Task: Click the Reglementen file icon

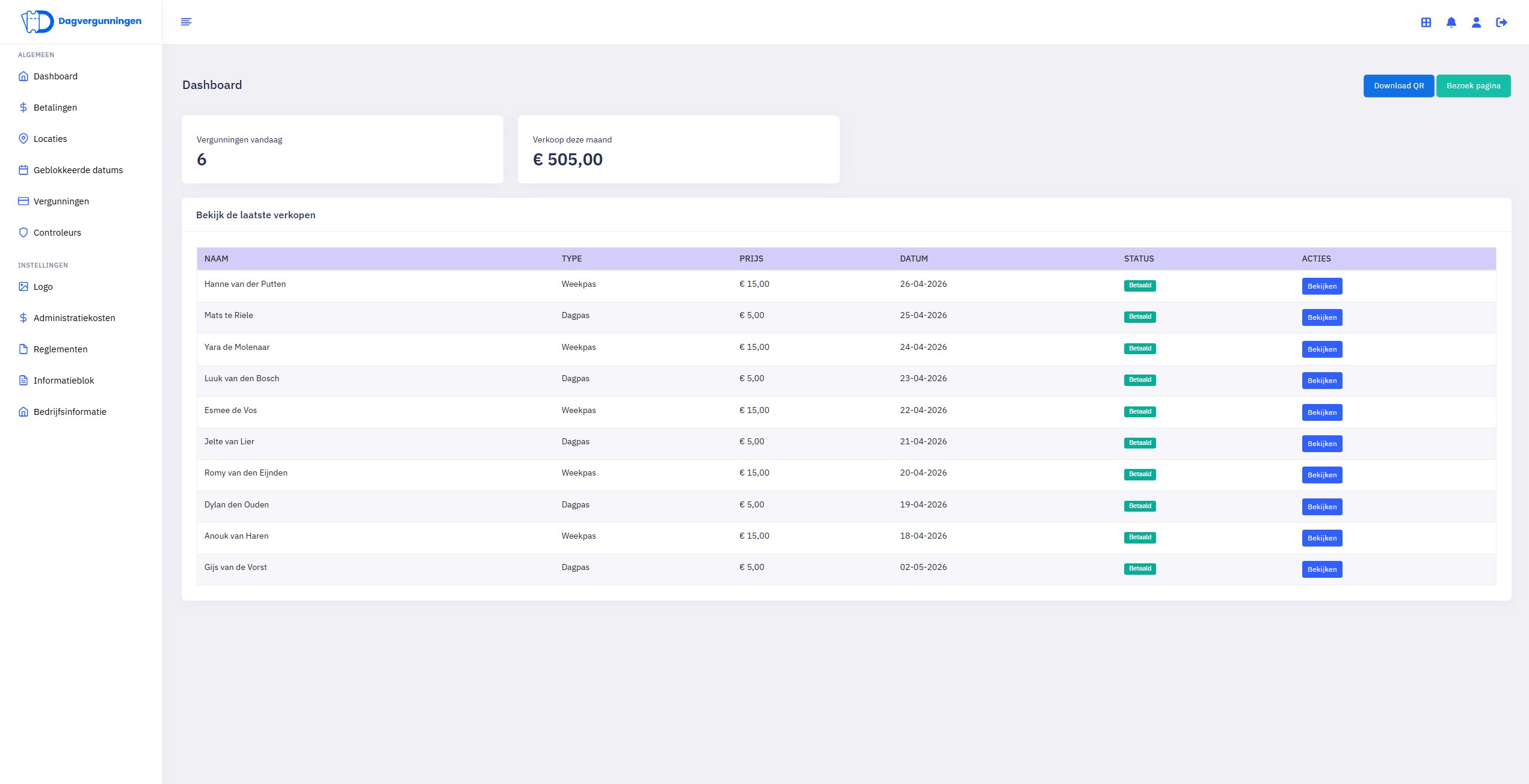Action: coord(23,349)
